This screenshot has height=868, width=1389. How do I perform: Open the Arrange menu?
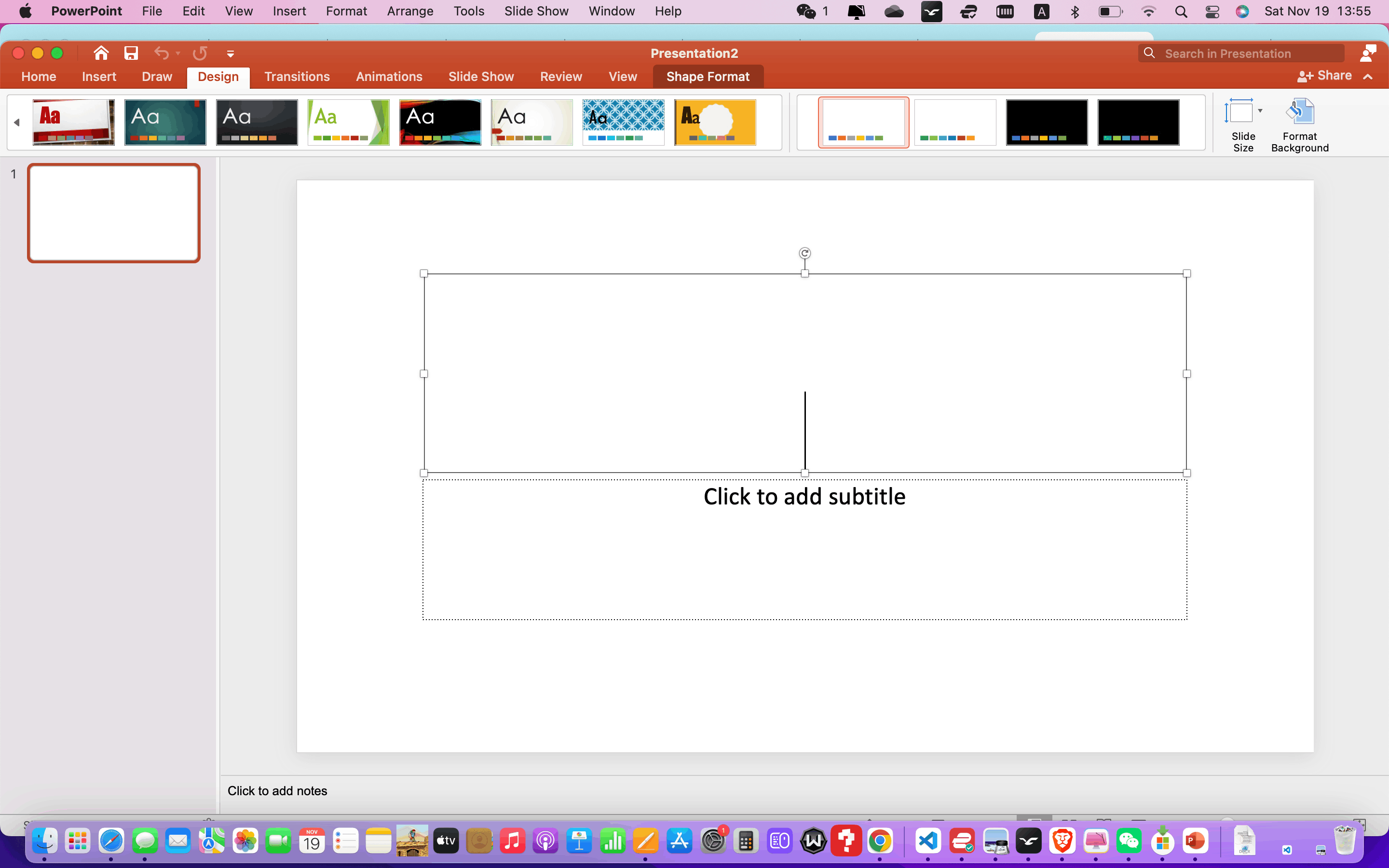coord(410,11)
